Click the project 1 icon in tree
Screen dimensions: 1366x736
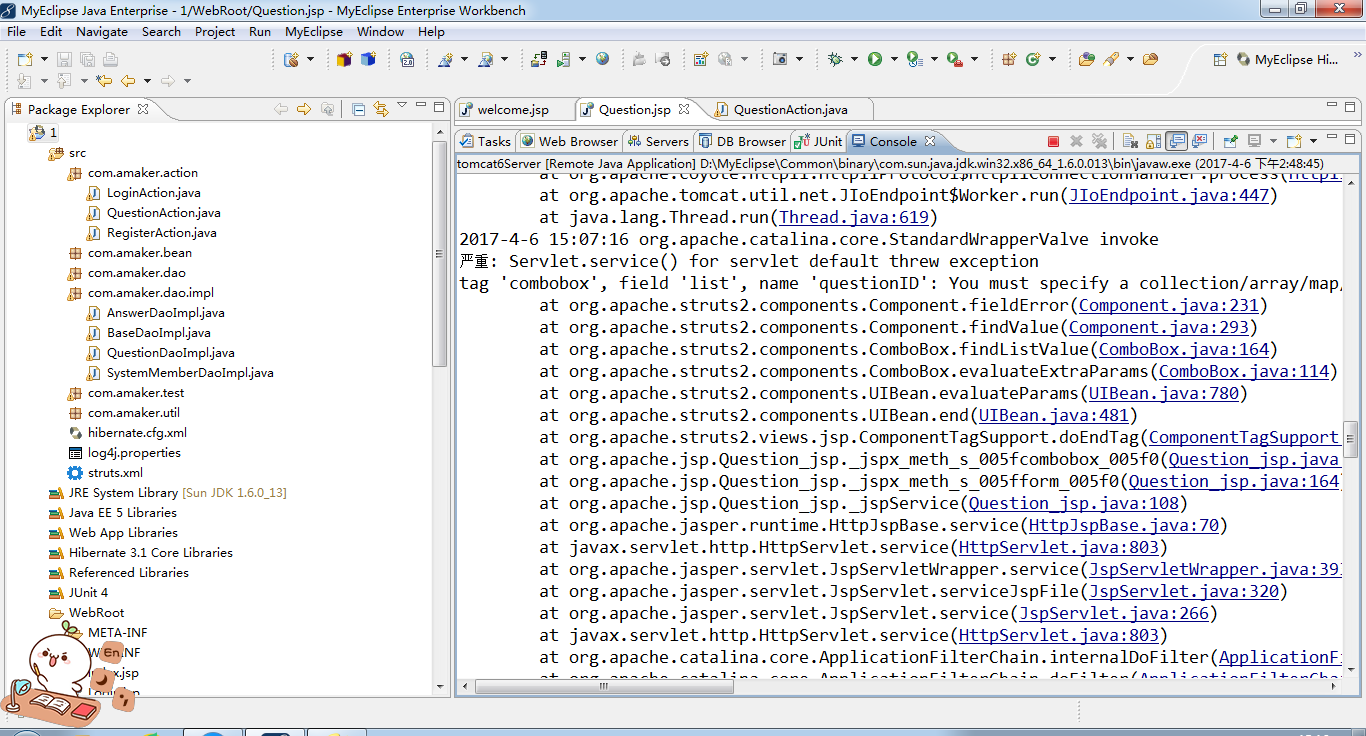click(x=37, y=132)
